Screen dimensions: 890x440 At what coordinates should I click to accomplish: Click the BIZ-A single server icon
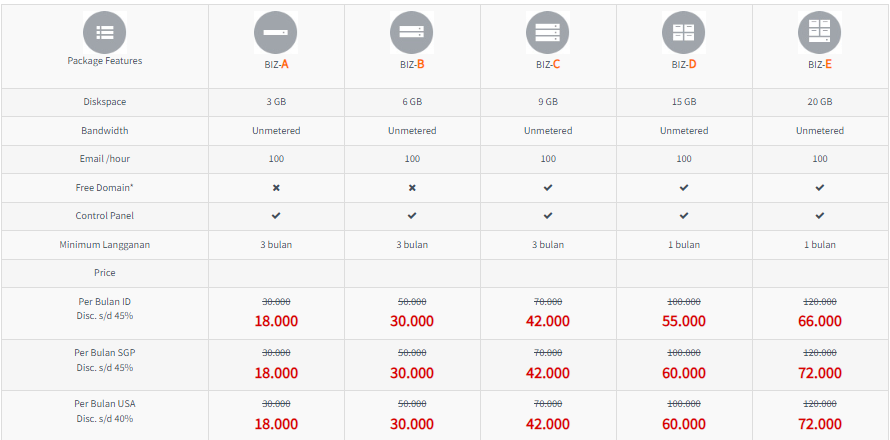(276, 34)
